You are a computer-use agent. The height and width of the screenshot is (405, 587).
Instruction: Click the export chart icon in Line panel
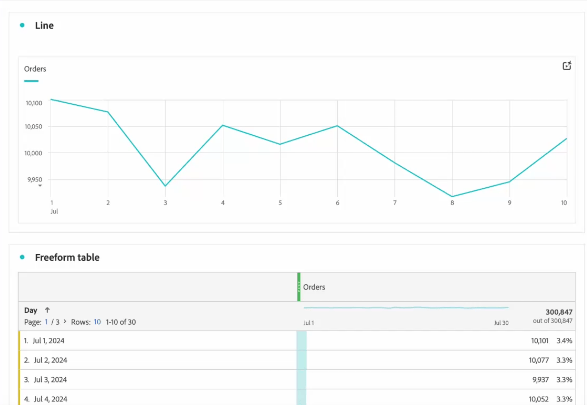coord(567,66)
